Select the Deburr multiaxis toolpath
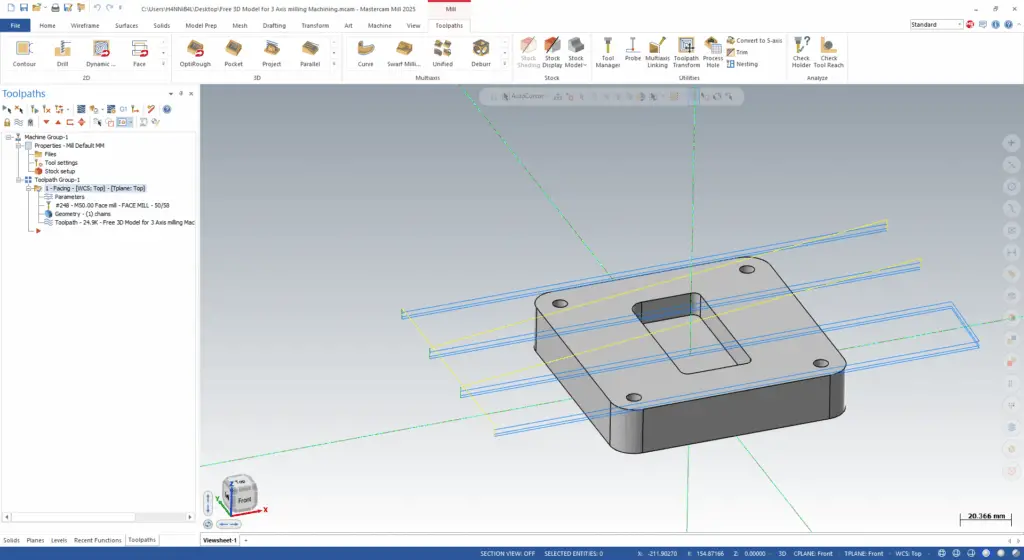 [x=481, y=54]
